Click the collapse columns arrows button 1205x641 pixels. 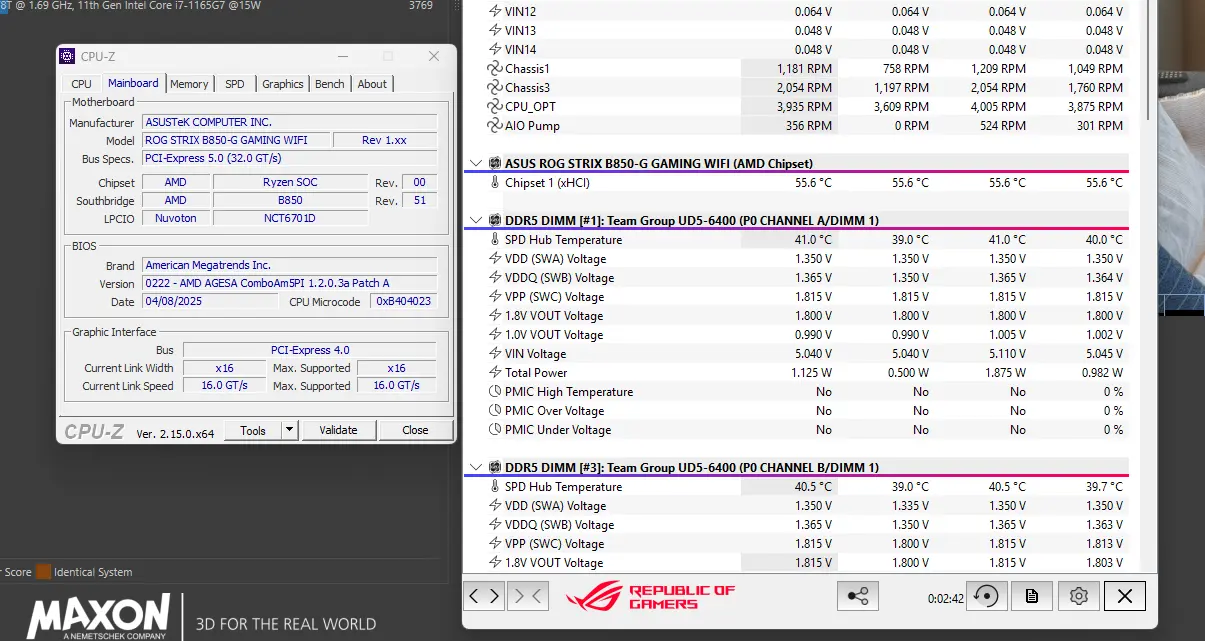(x=528, y=596)
